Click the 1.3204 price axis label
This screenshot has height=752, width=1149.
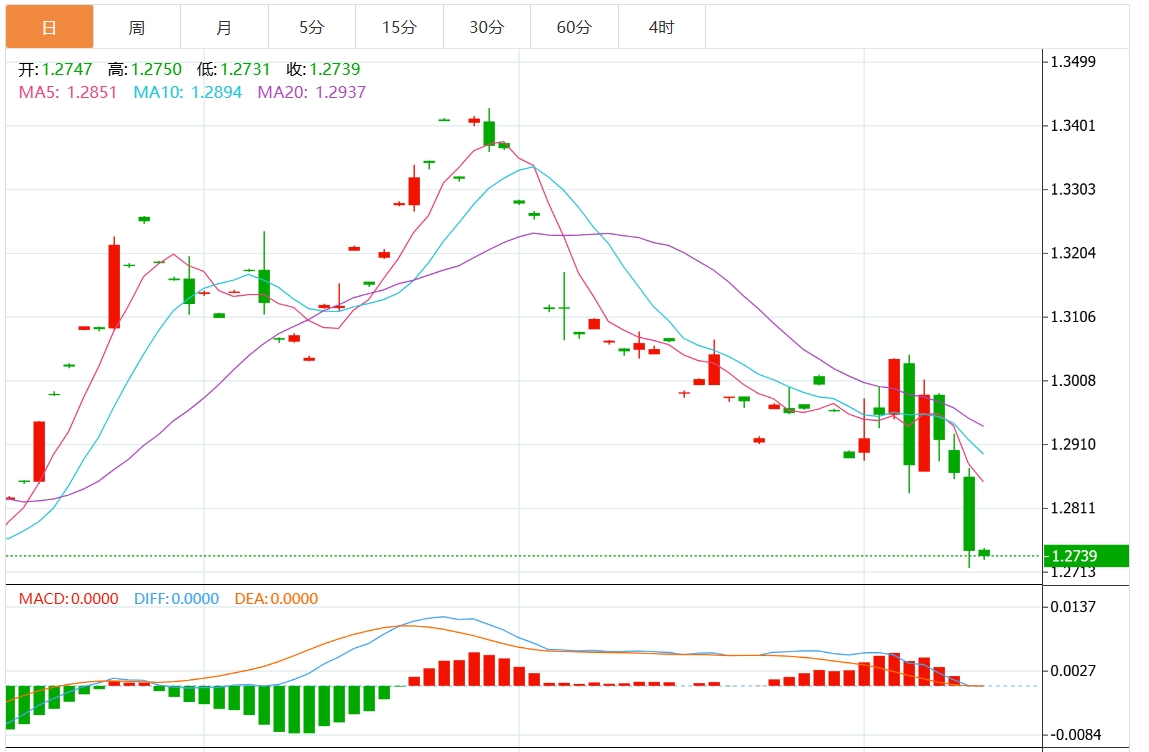click(x=1074, y=253)
